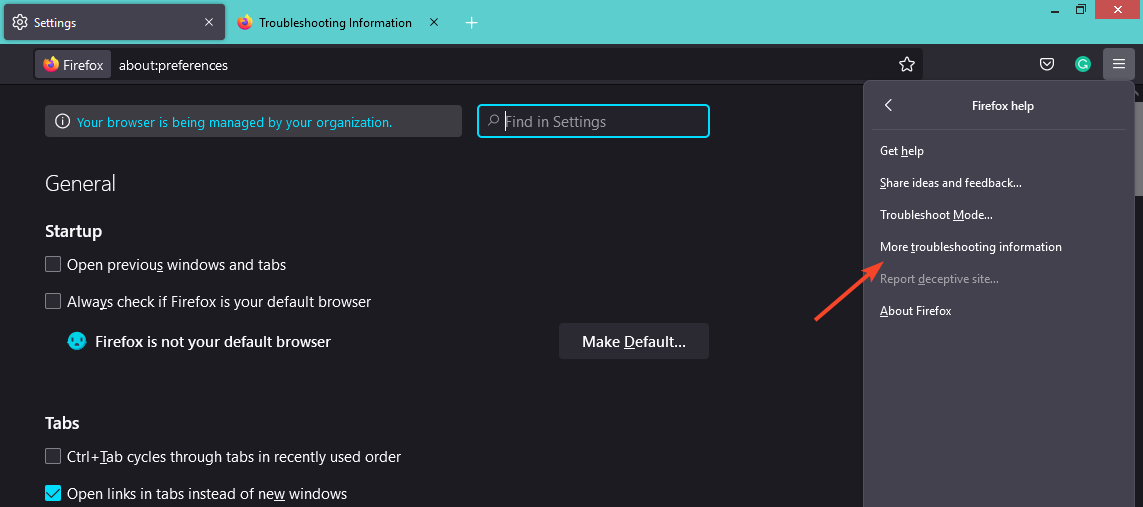Choose Troubleshoot Mode from help menu
The height and width of the screenshot is (507, 1143).
tap(936, 215)
